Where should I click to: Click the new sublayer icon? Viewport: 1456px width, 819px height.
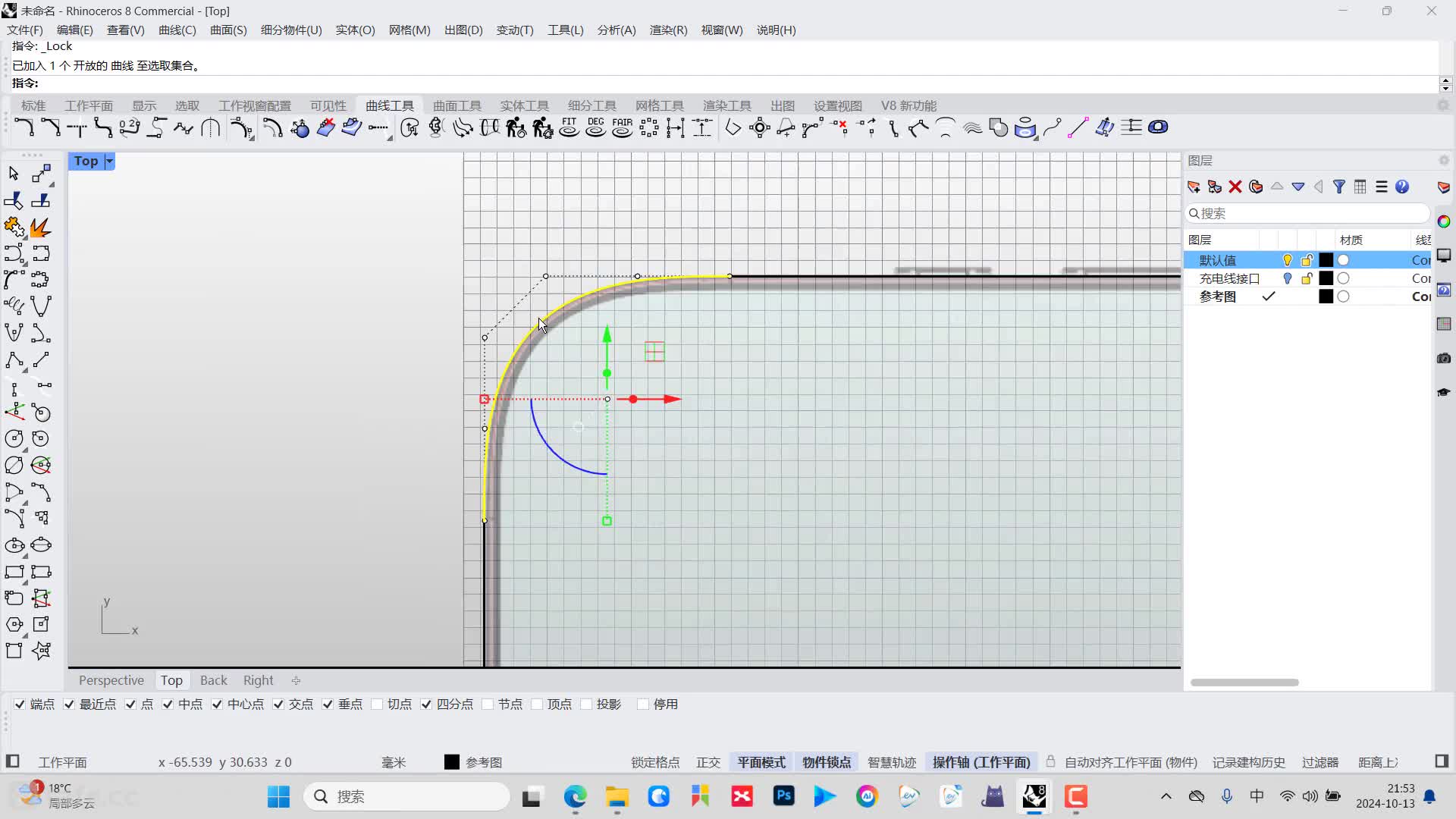[1214, 187]
